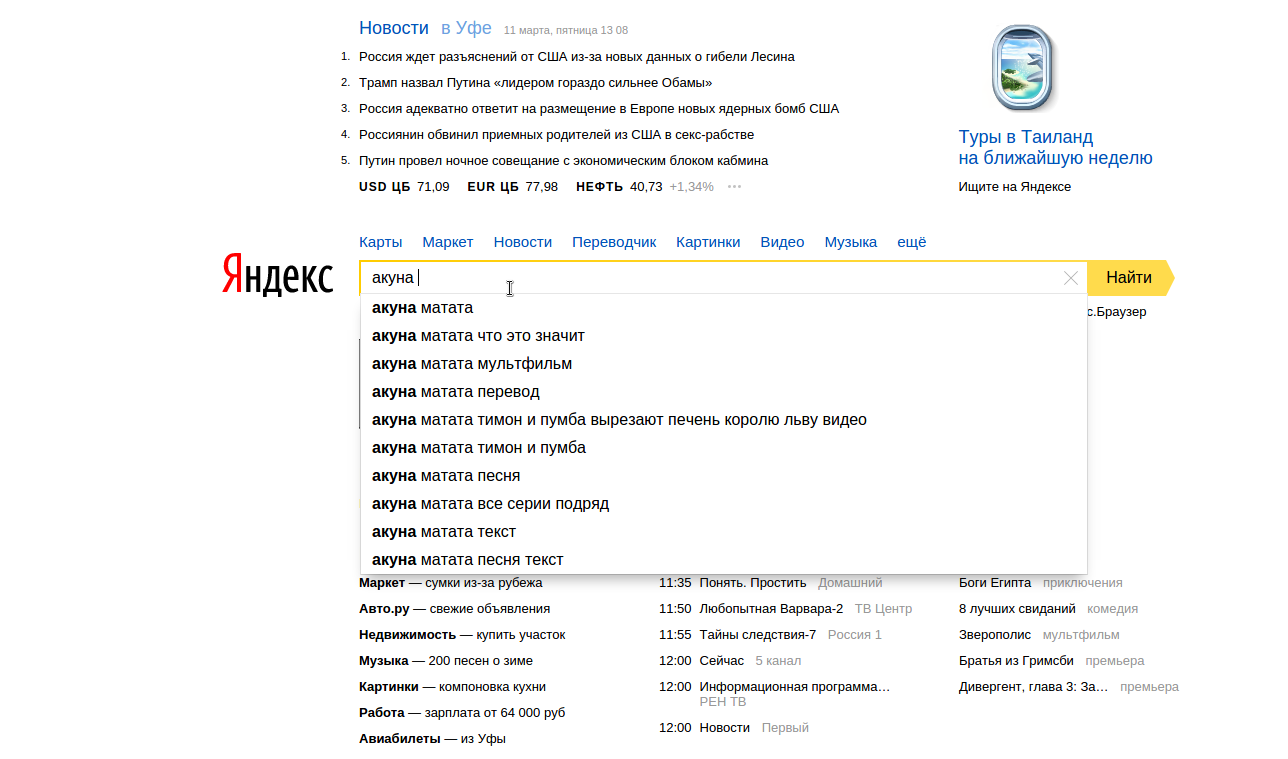Open the Маркет tab
The width and height of the screenshot is (1288, 759).
click(448, 242)
